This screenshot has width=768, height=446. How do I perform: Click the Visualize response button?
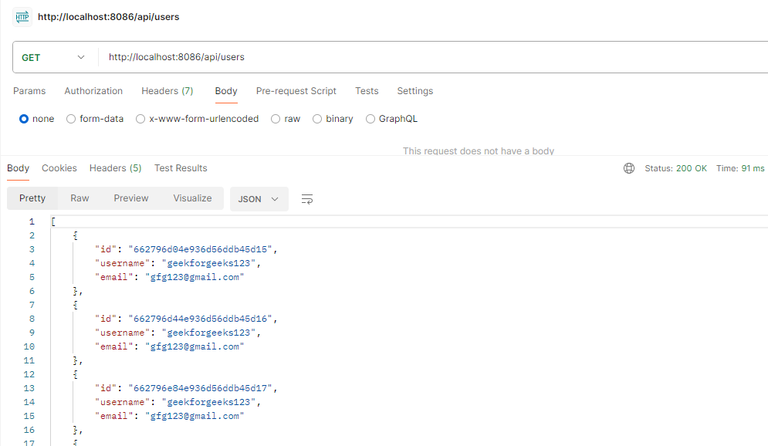pyautogui.click(x=192, y=198)
